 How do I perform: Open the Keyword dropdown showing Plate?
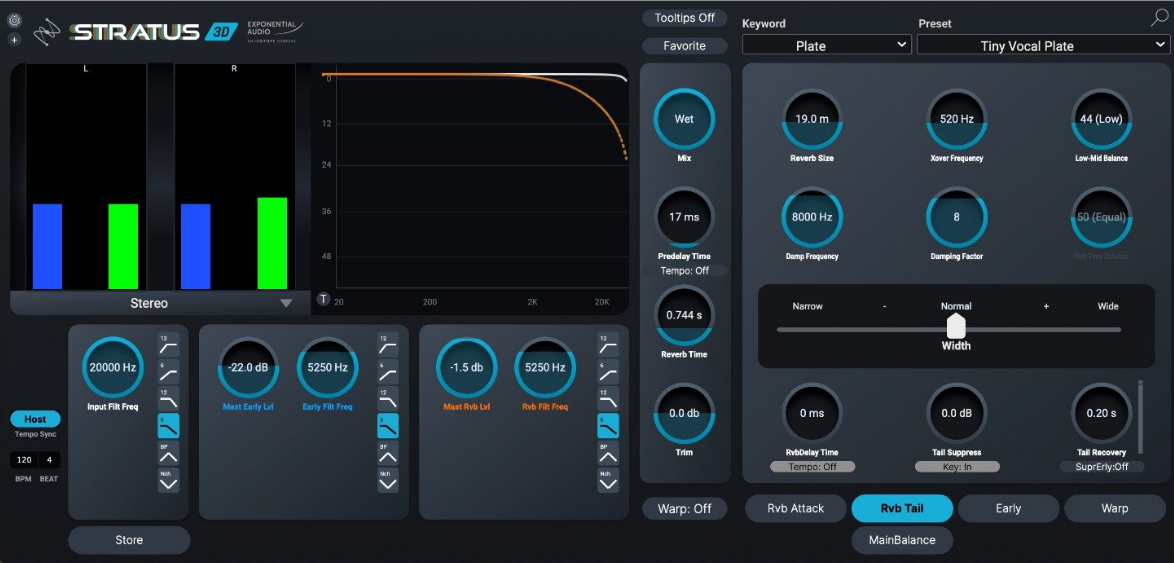point(826,45)
